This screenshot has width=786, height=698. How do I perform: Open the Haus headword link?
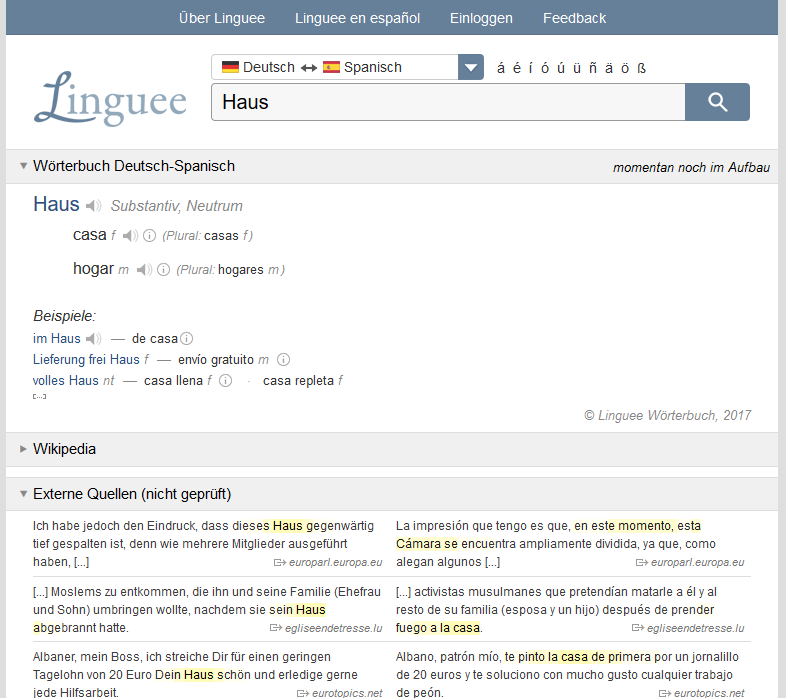click(56, 205)
